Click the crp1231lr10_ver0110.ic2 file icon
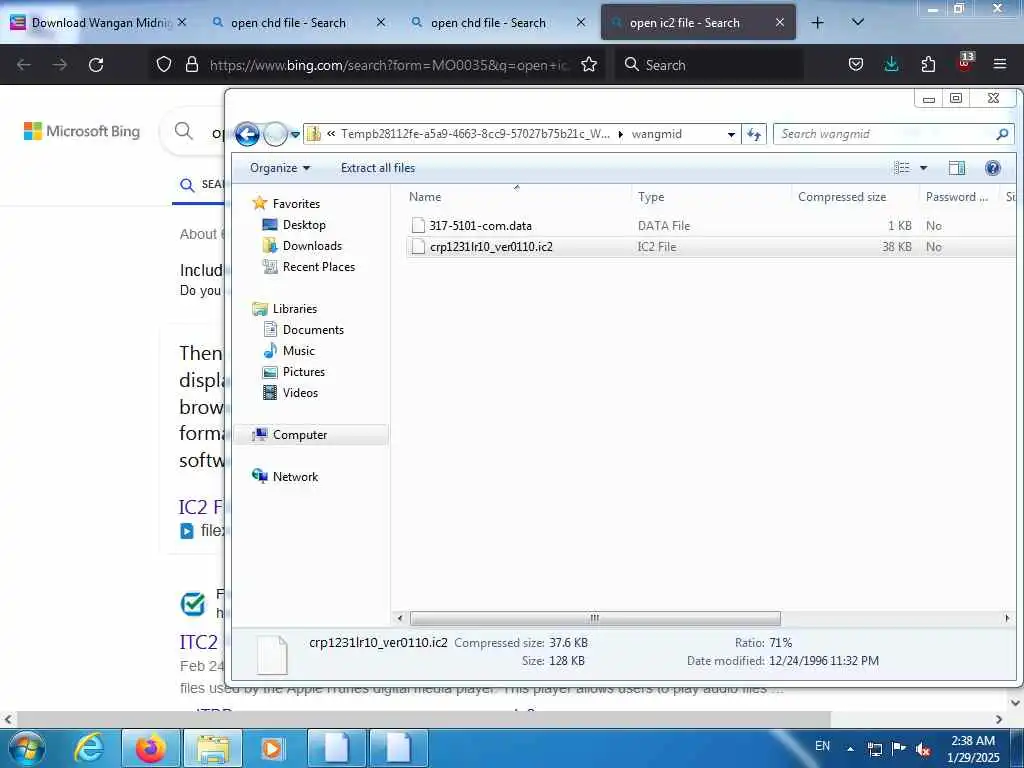This screenshot has height=768, width=1024. point(418,247)
